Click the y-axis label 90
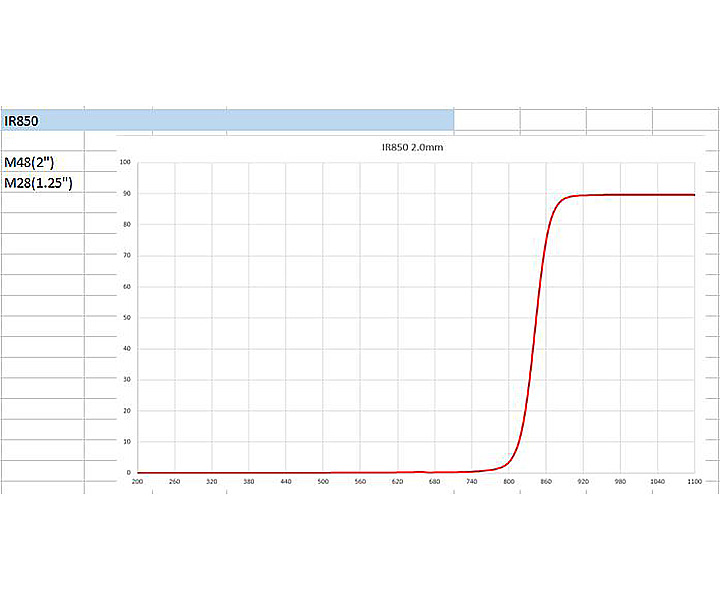The height and width of the screenshot is (600, 720). click(126, 193)
